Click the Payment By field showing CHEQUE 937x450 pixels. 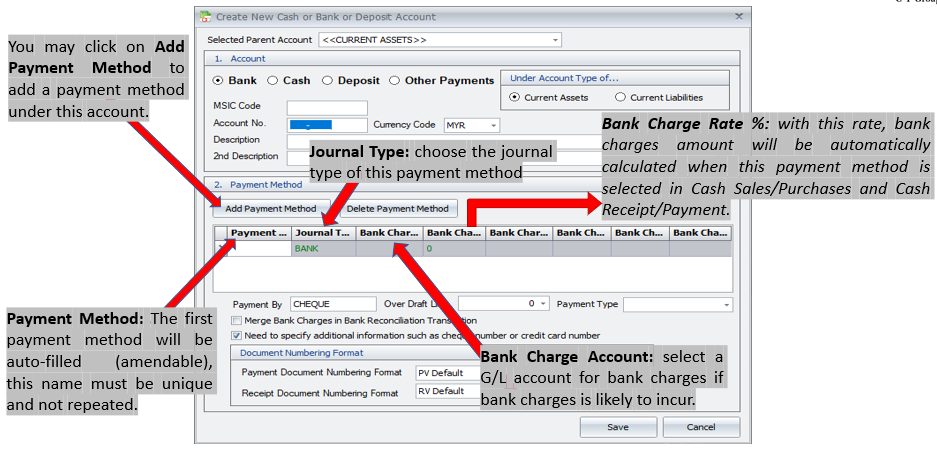coord(333,304)
